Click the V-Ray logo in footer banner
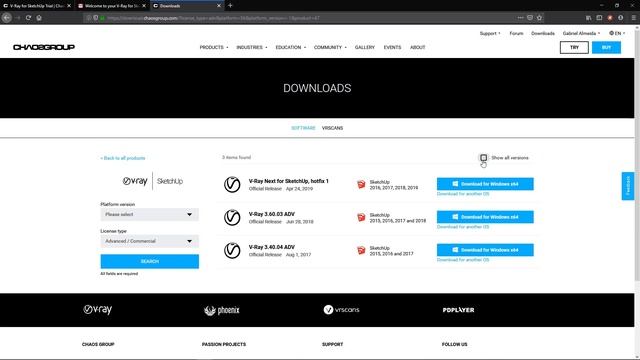This screenshot has height=360, width=640. [x=98, y=310]
